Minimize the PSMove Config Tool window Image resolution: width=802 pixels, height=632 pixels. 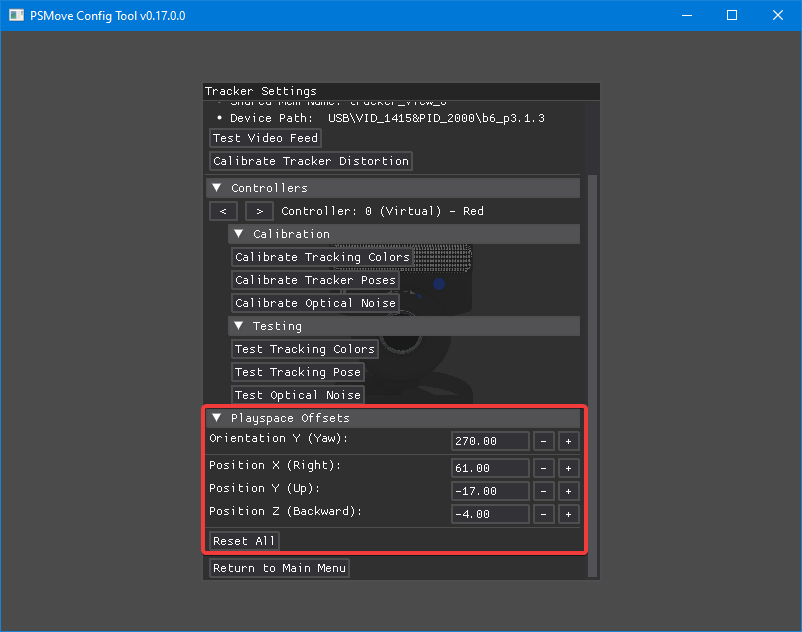687,15
